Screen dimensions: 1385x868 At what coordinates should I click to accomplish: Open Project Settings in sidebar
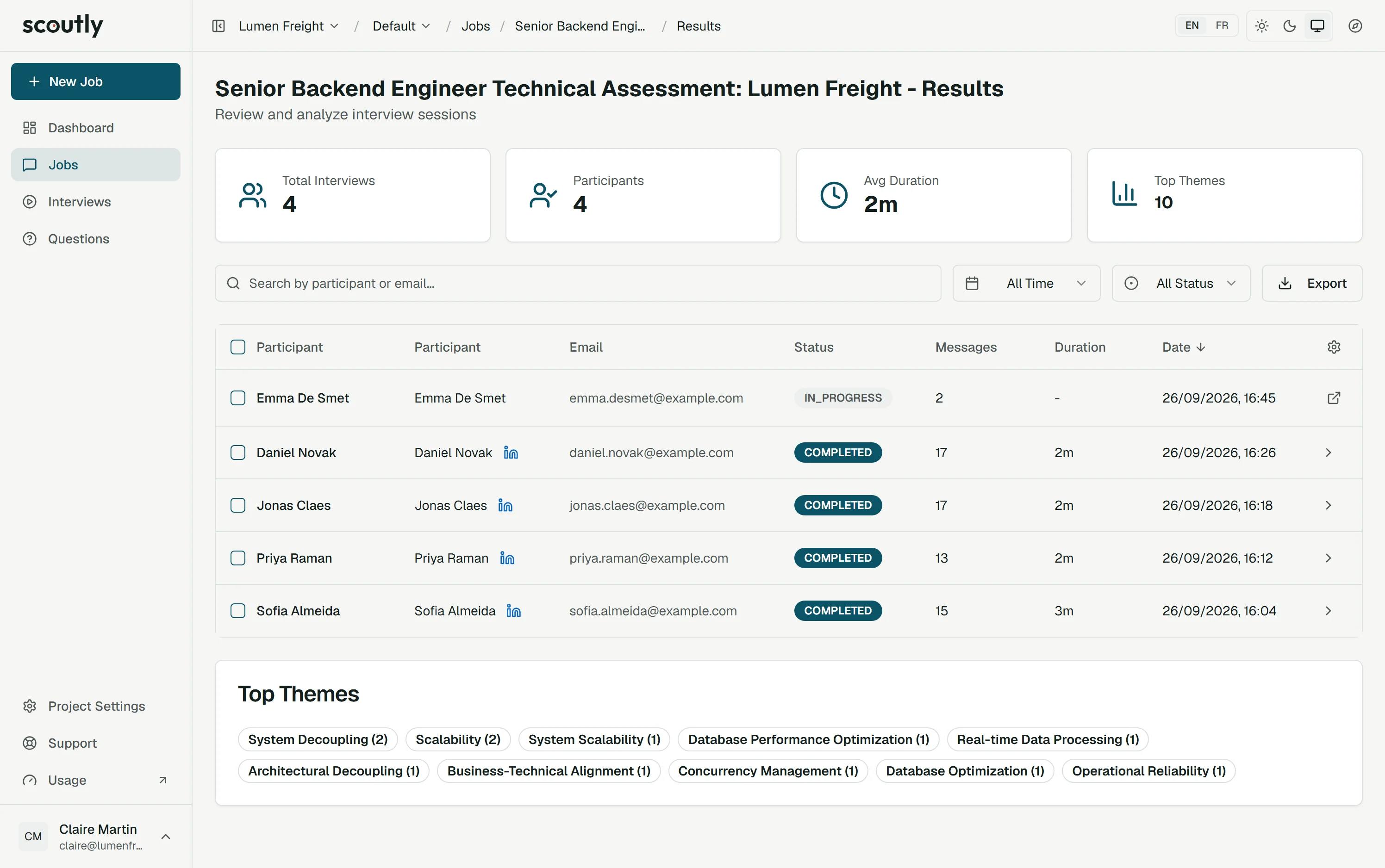(96, 706)
